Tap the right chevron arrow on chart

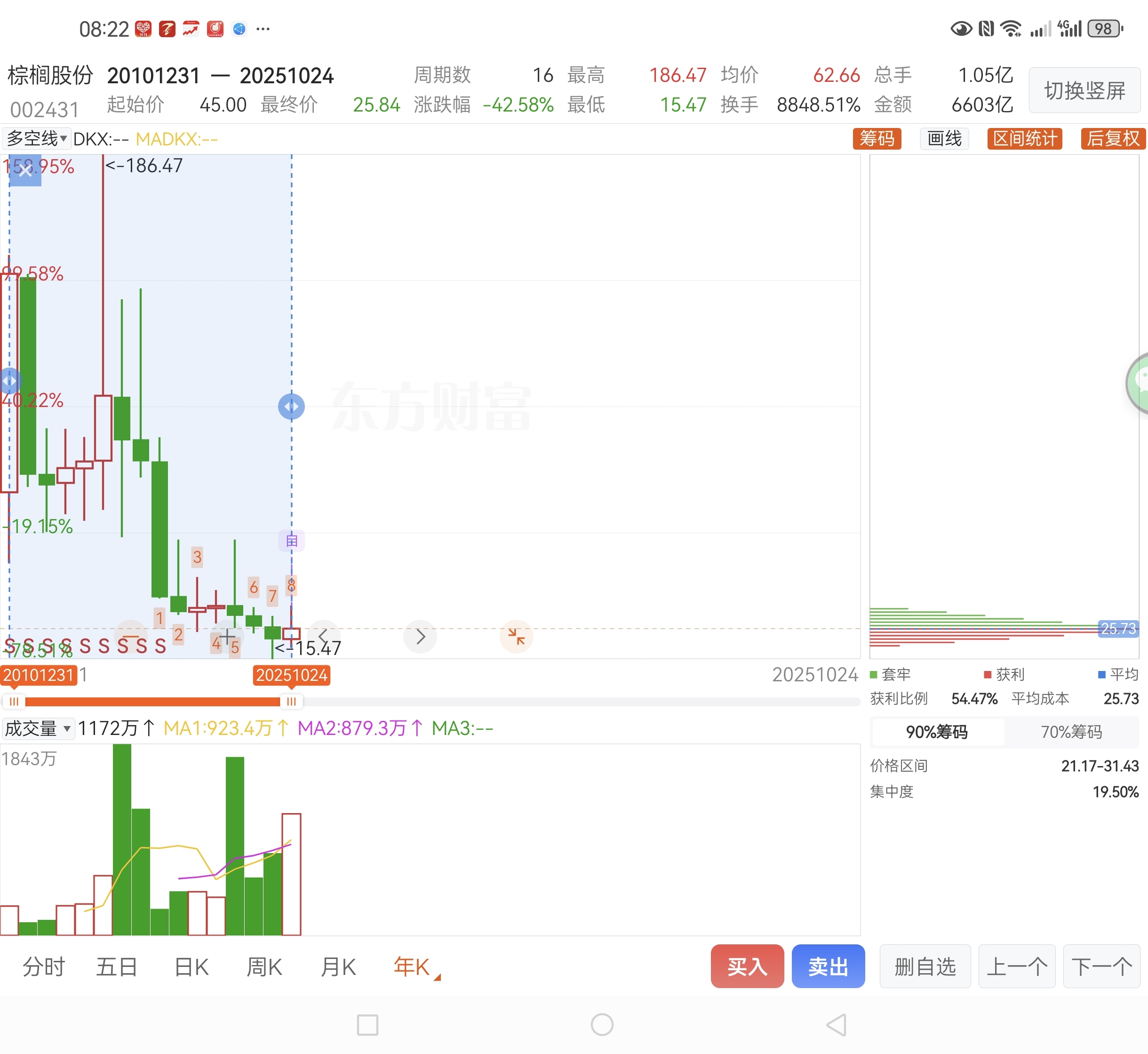pos(420,637)
